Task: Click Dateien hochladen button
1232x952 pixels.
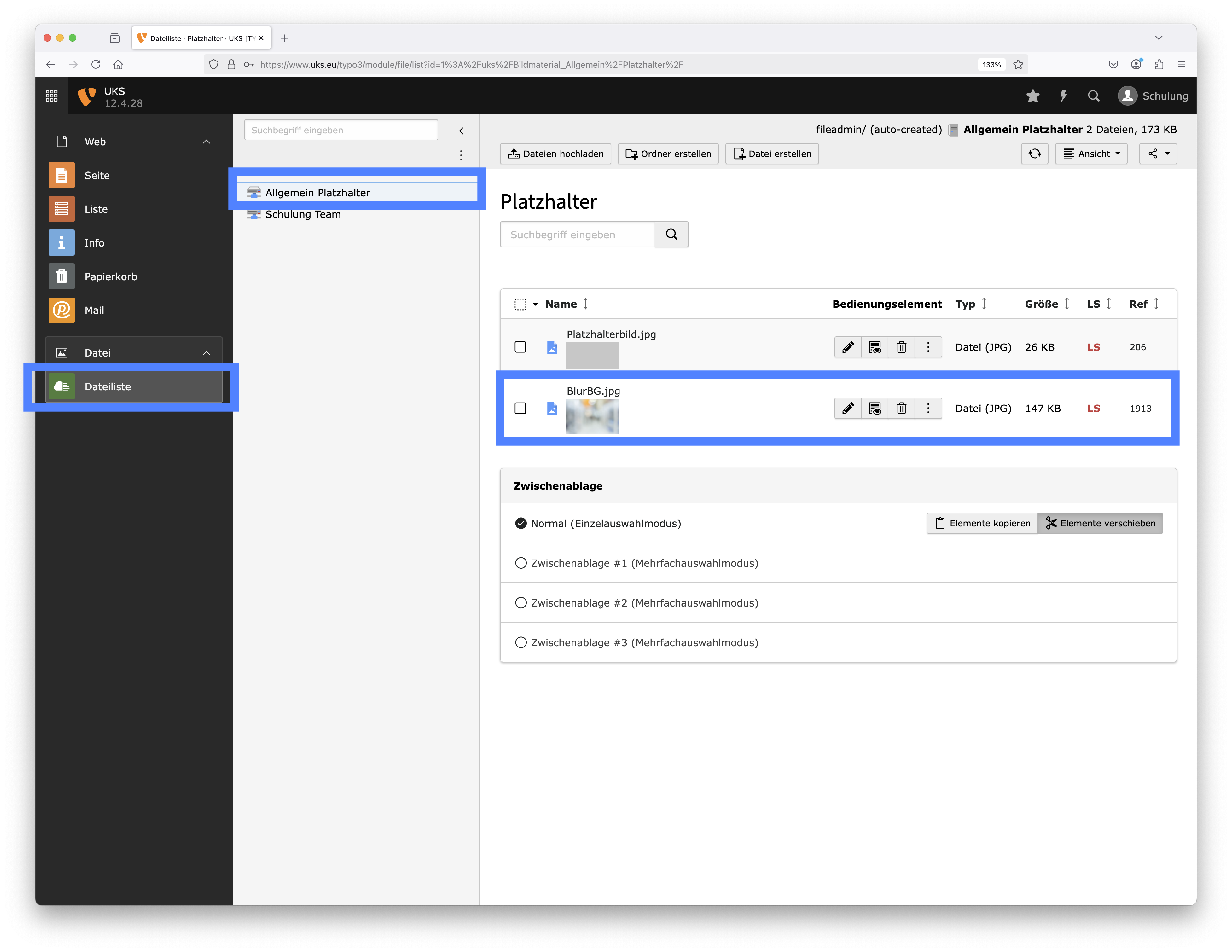Action: (555, 154)
